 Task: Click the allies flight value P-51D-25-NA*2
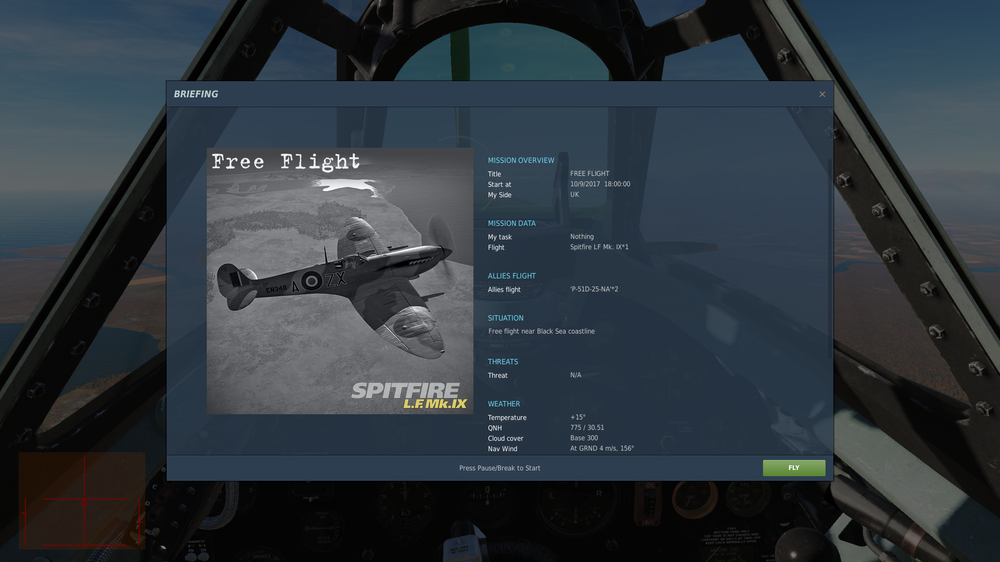tap(594, 289)
